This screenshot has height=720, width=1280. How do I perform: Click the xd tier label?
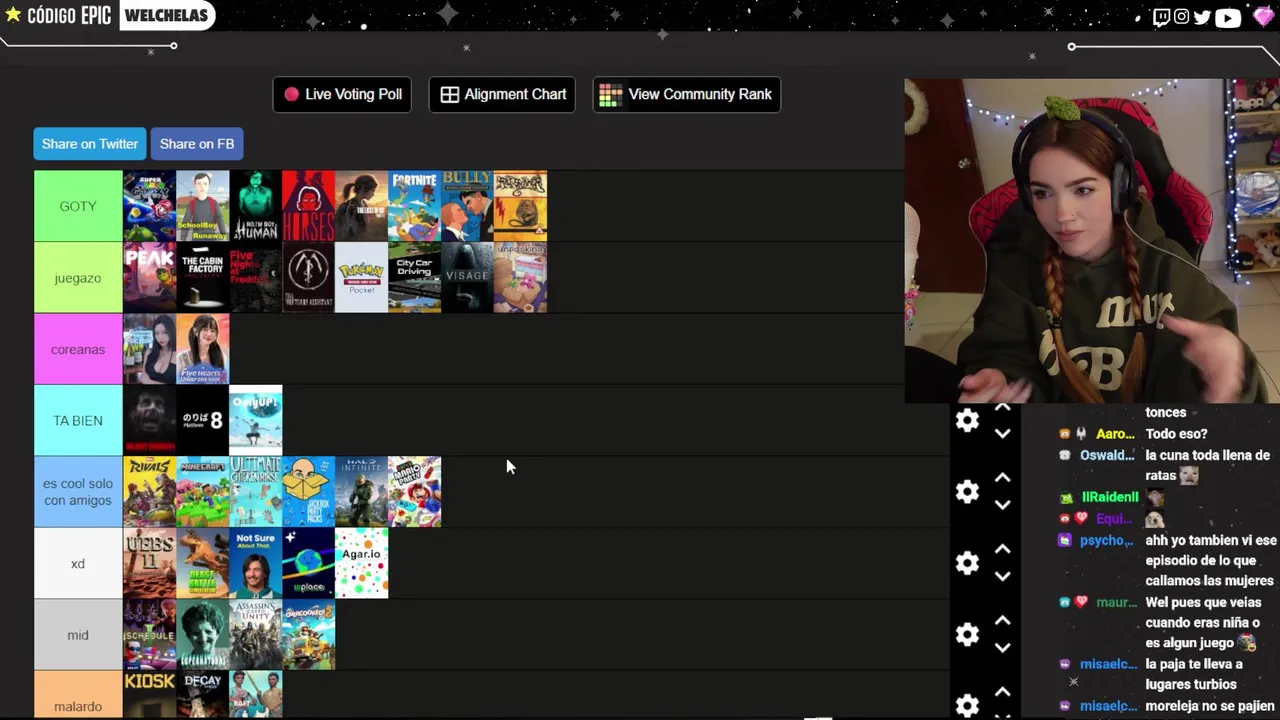coord(78,563)
